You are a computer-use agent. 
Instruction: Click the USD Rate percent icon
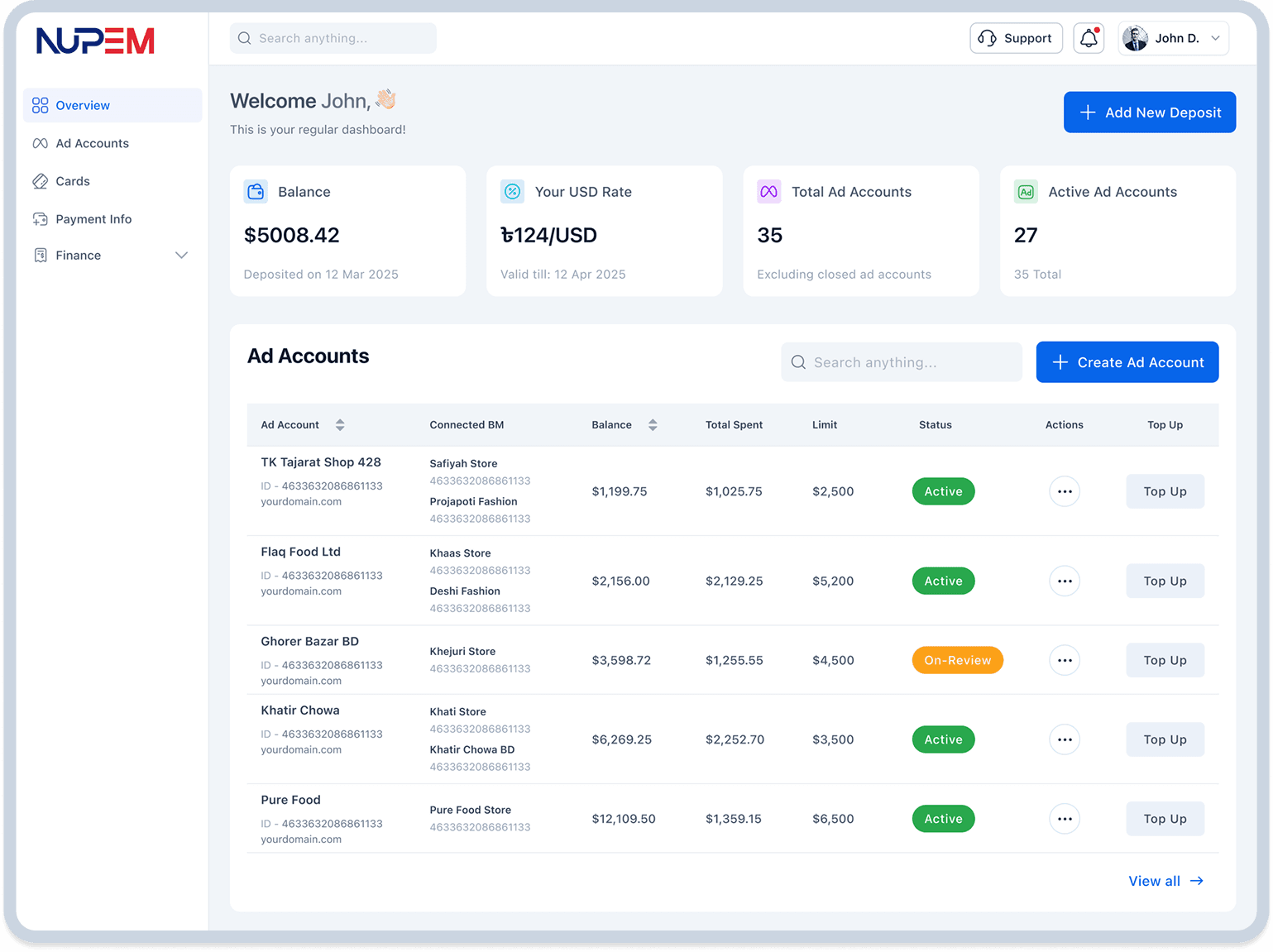coord(512,192)
